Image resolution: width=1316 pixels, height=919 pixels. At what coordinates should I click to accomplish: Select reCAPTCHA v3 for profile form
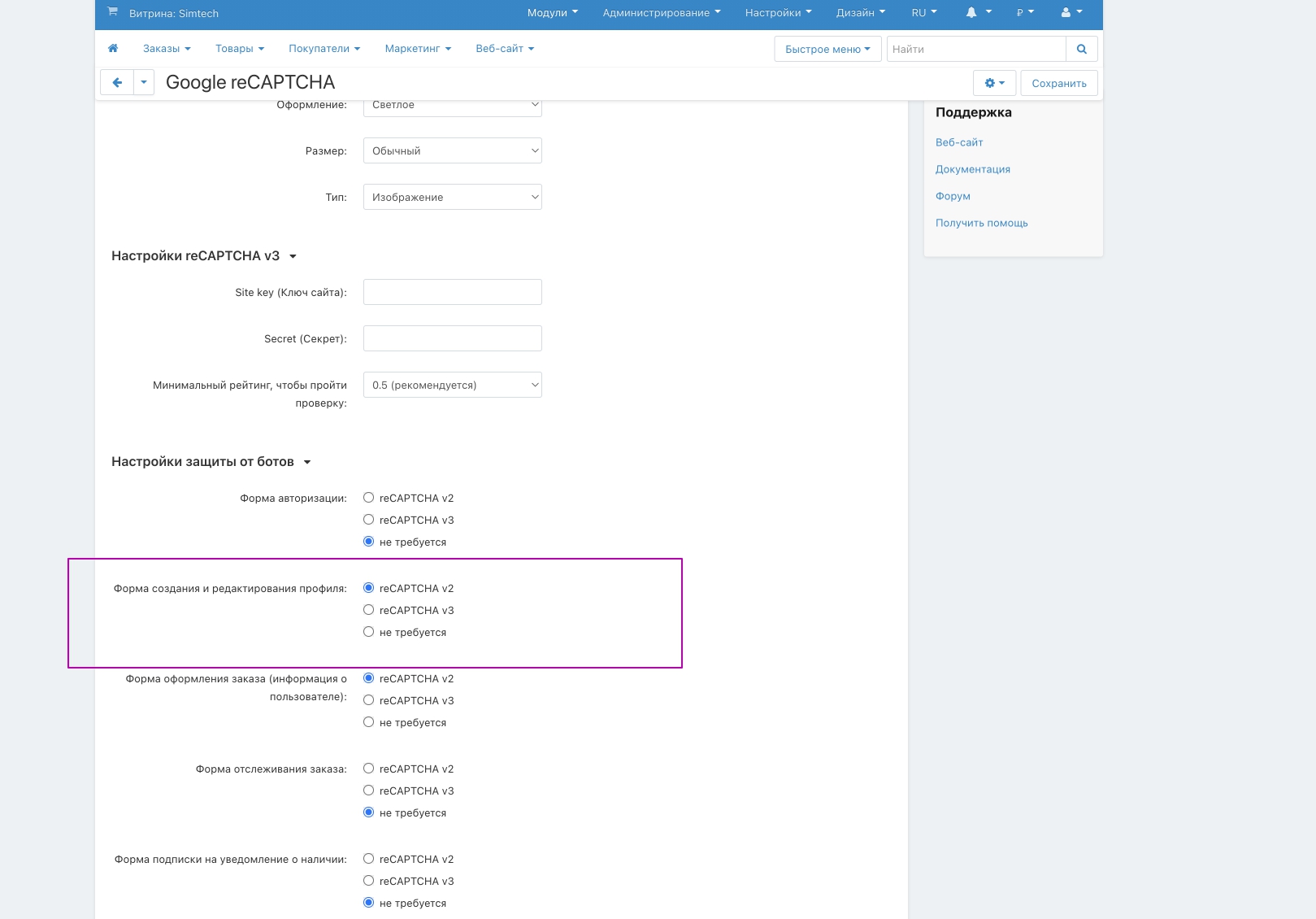(369, 610)
